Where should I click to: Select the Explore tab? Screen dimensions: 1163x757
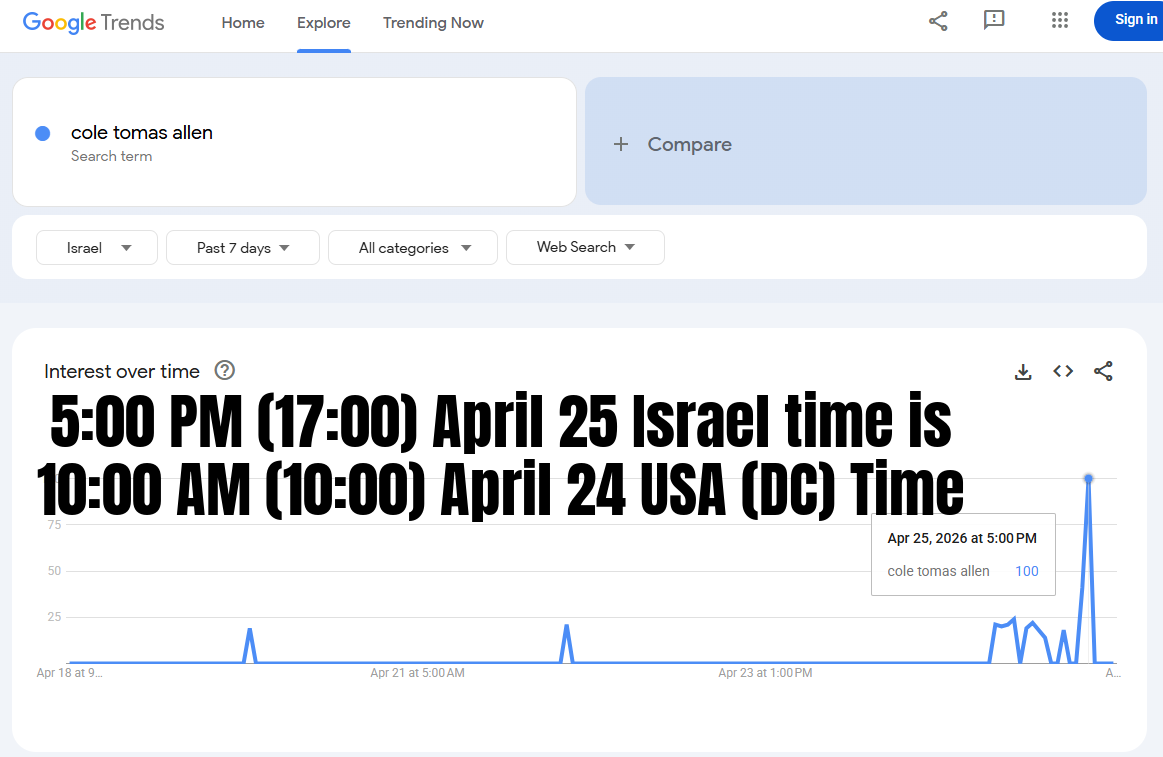pos(323,23)
